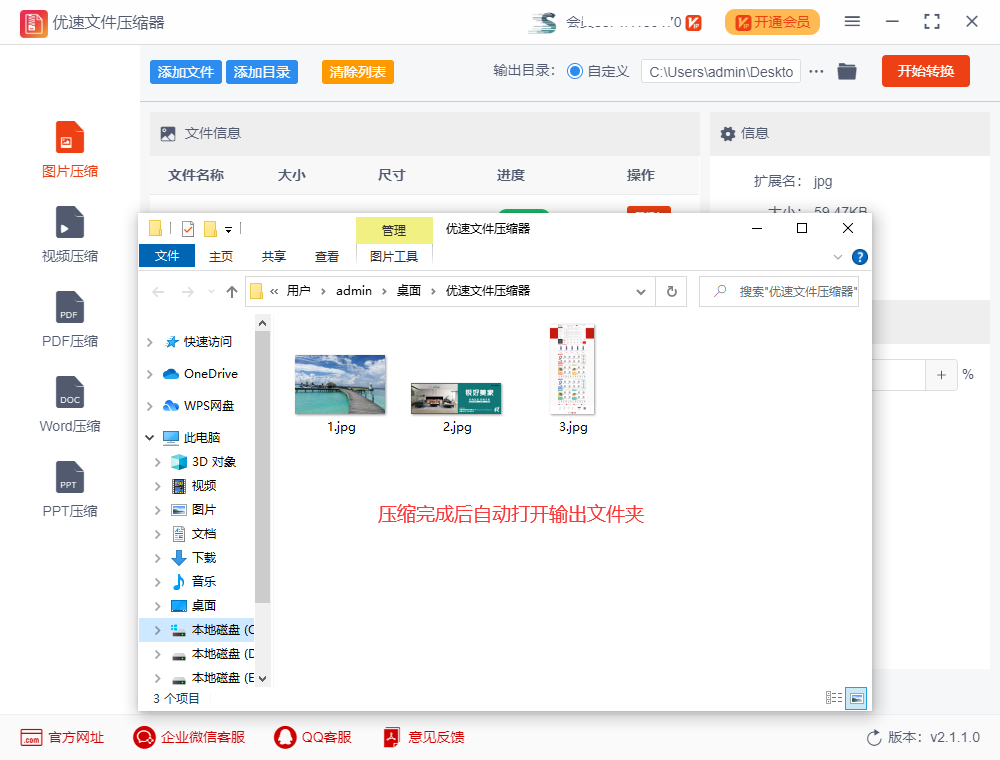
Task: Open the 视频压缩 video compression panel
Action: point(69,233)
